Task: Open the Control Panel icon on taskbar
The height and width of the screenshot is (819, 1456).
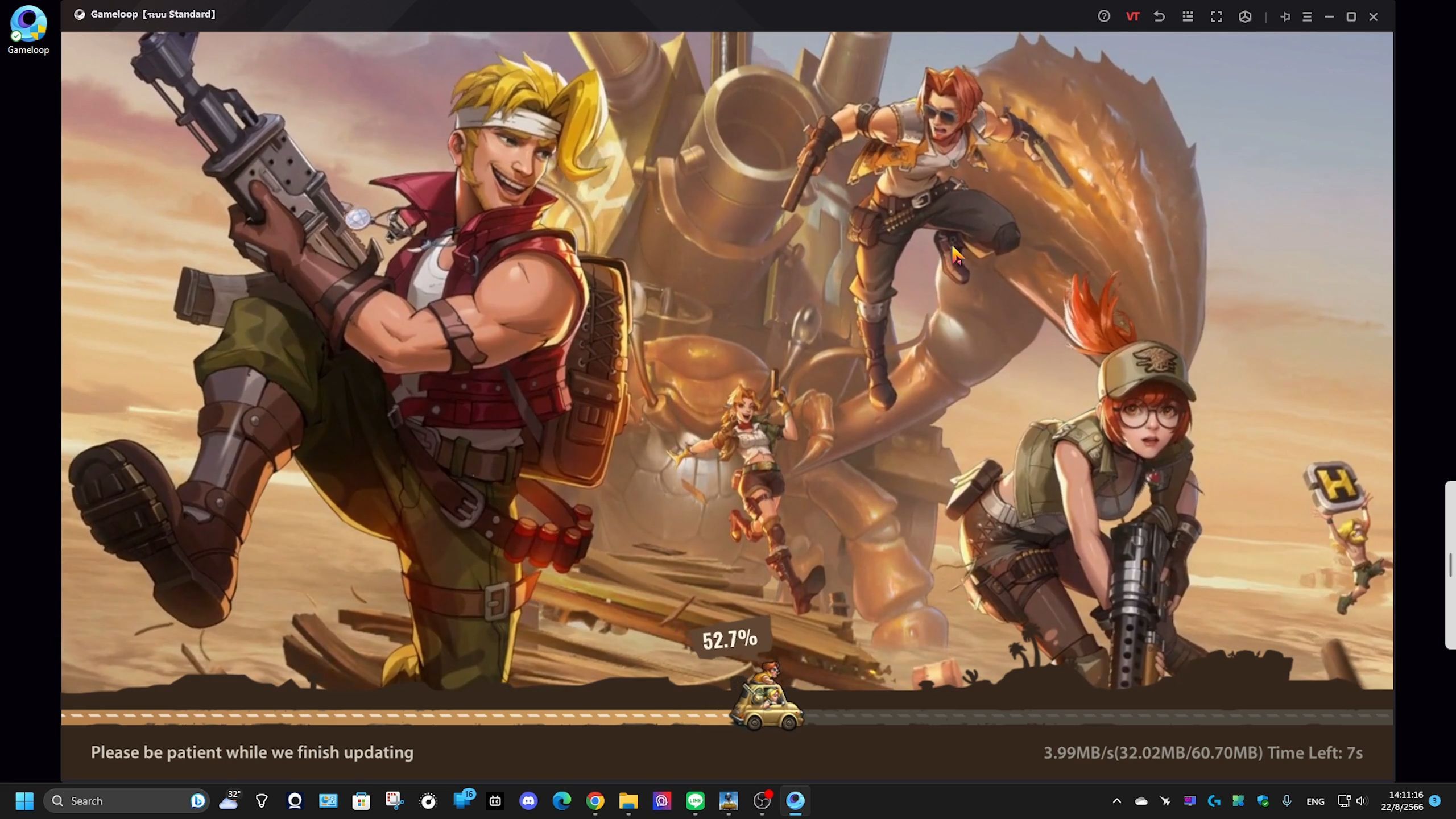Action: tap(328, 801)
